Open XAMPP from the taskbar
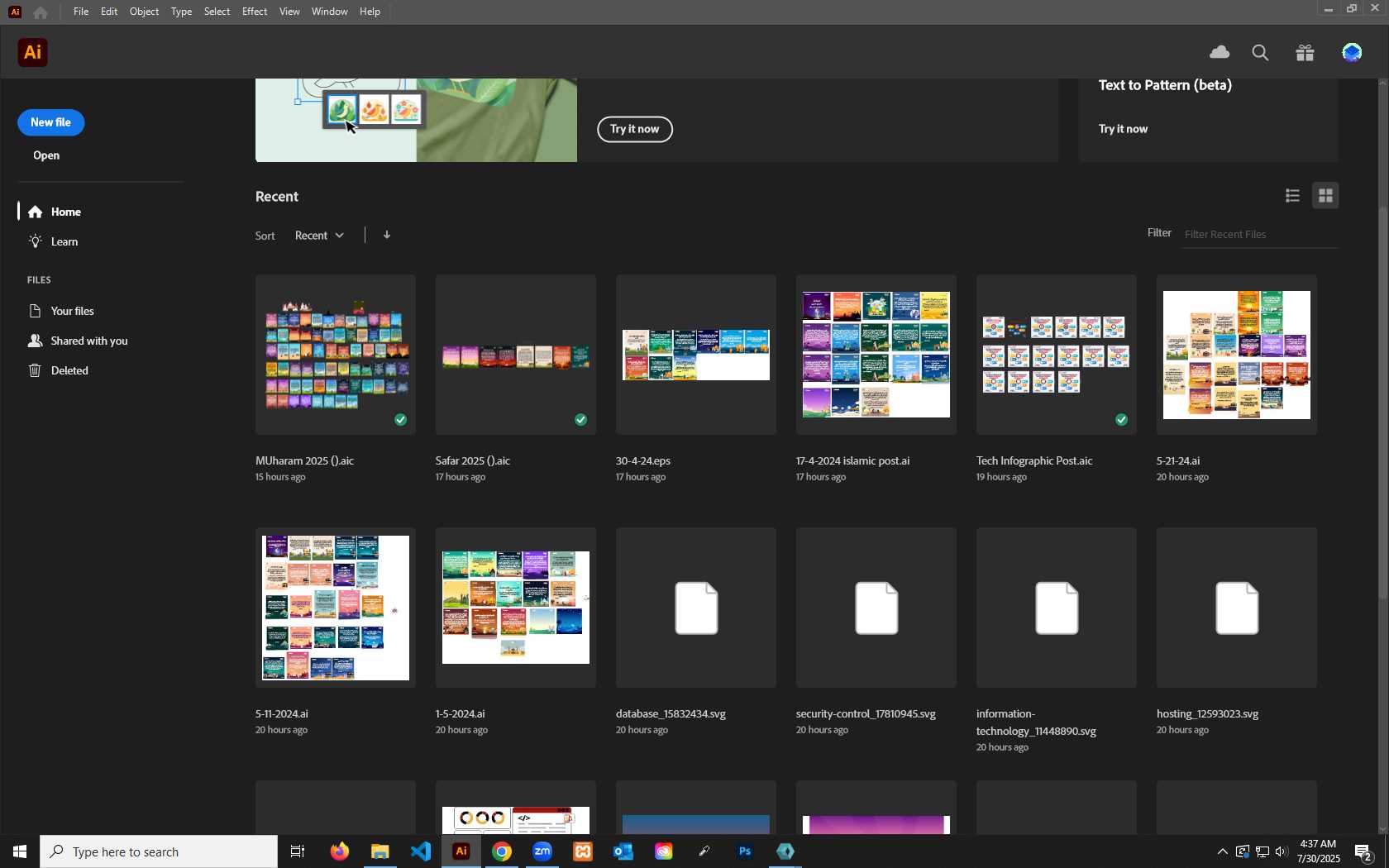Screen dimensions: 1389x868 tap(583, 851)
